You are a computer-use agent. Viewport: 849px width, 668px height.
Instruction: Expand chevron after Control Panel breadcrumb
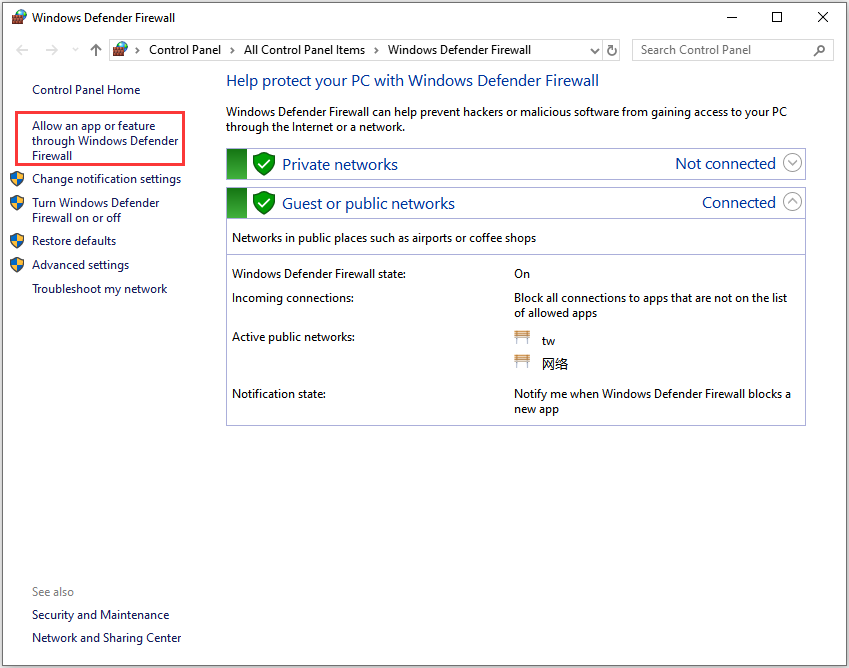point(232,50)
